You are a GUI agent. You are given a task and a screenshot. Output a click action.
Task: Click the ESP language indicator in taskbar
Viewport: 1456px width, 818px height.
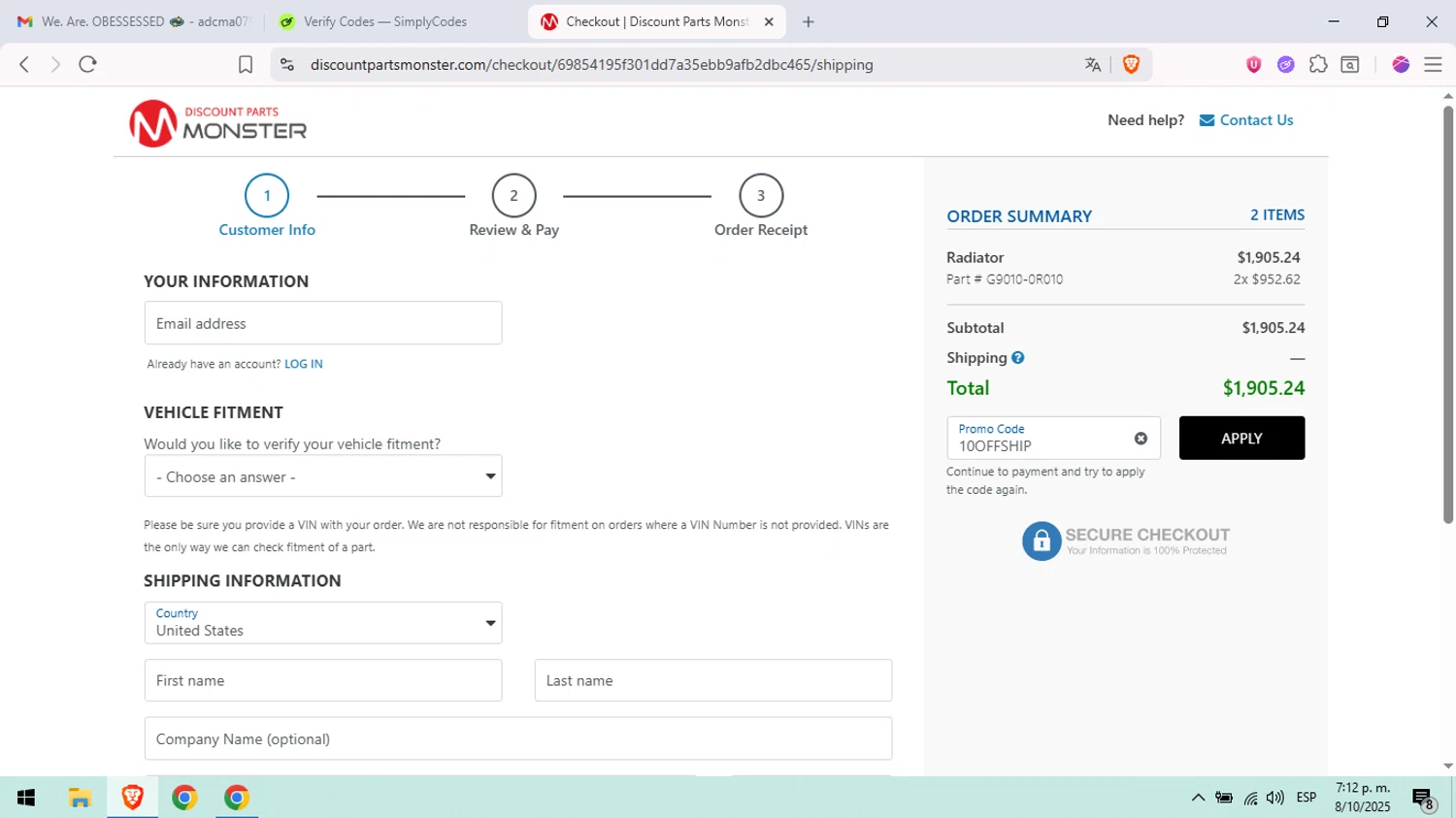1307,798
